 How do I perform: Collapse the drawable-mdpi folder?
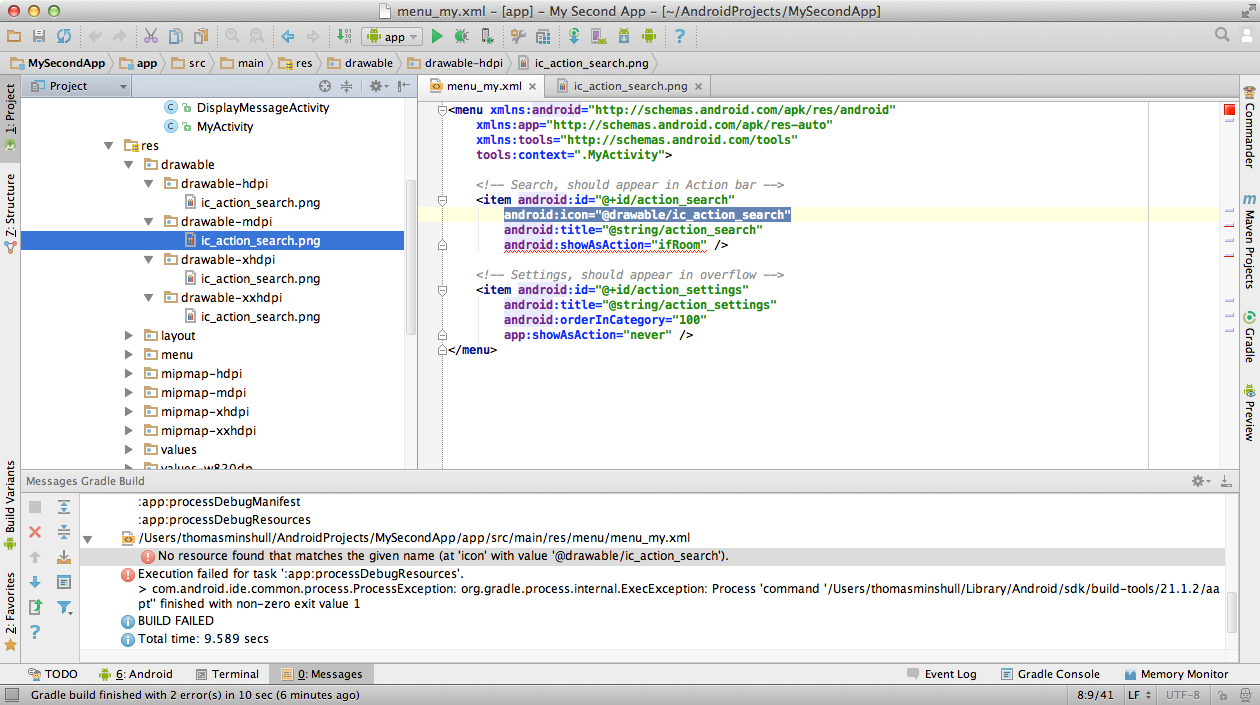(148, 221)
